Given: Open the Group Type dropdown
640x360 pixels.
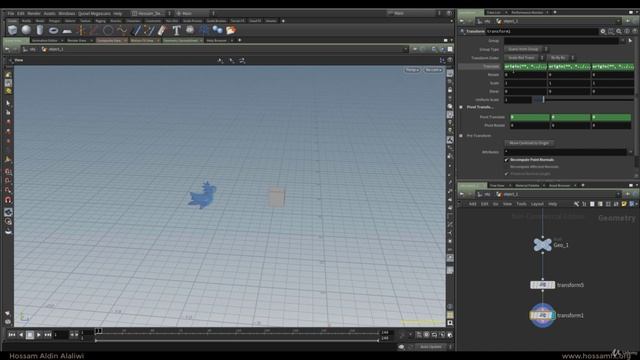Looking at the screenshot, I should point(526,49).
